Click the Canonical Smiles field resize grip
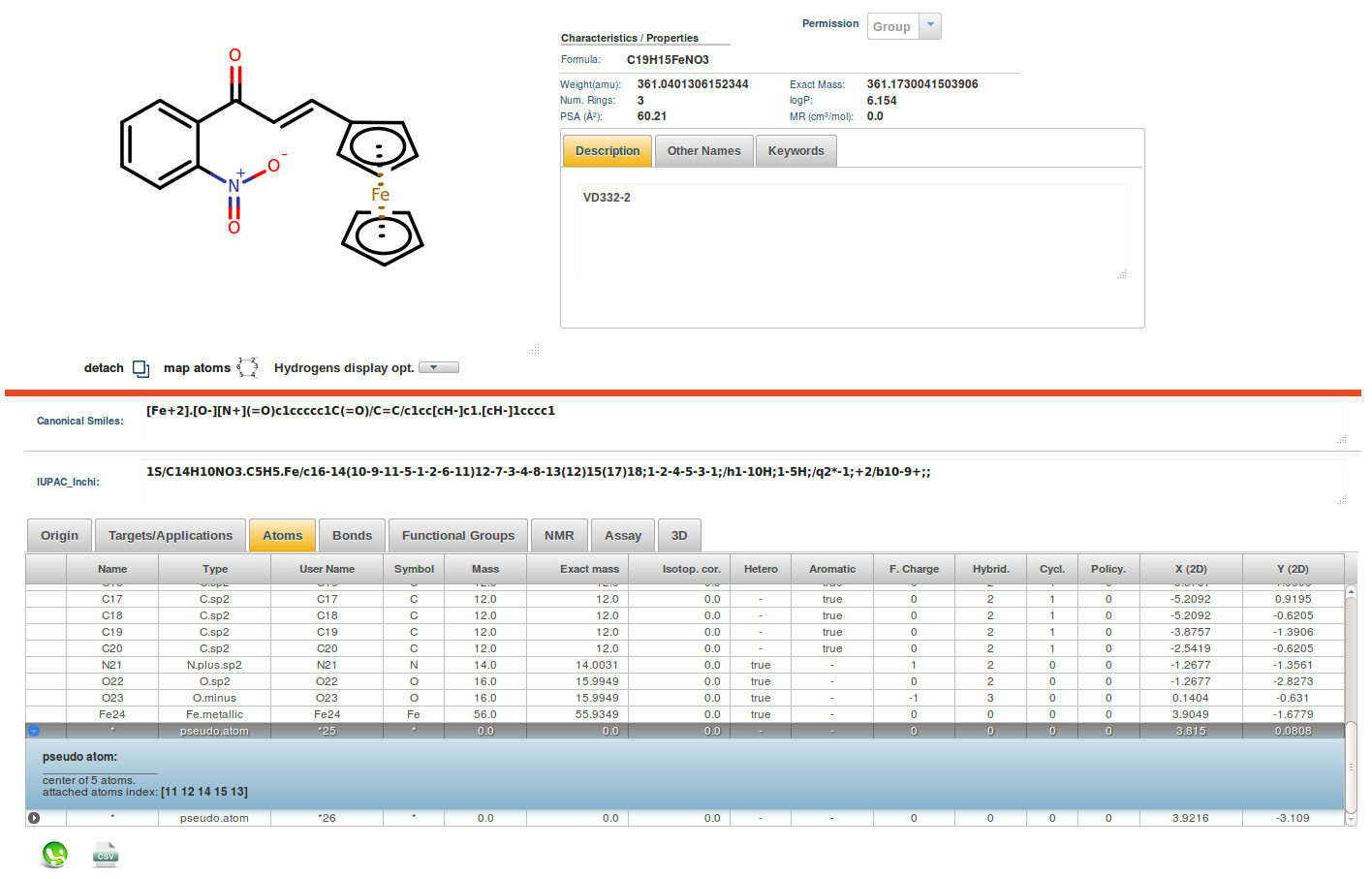This screenshot has height=879, width=1372. pyautogui.click(x=1341, y=439)
